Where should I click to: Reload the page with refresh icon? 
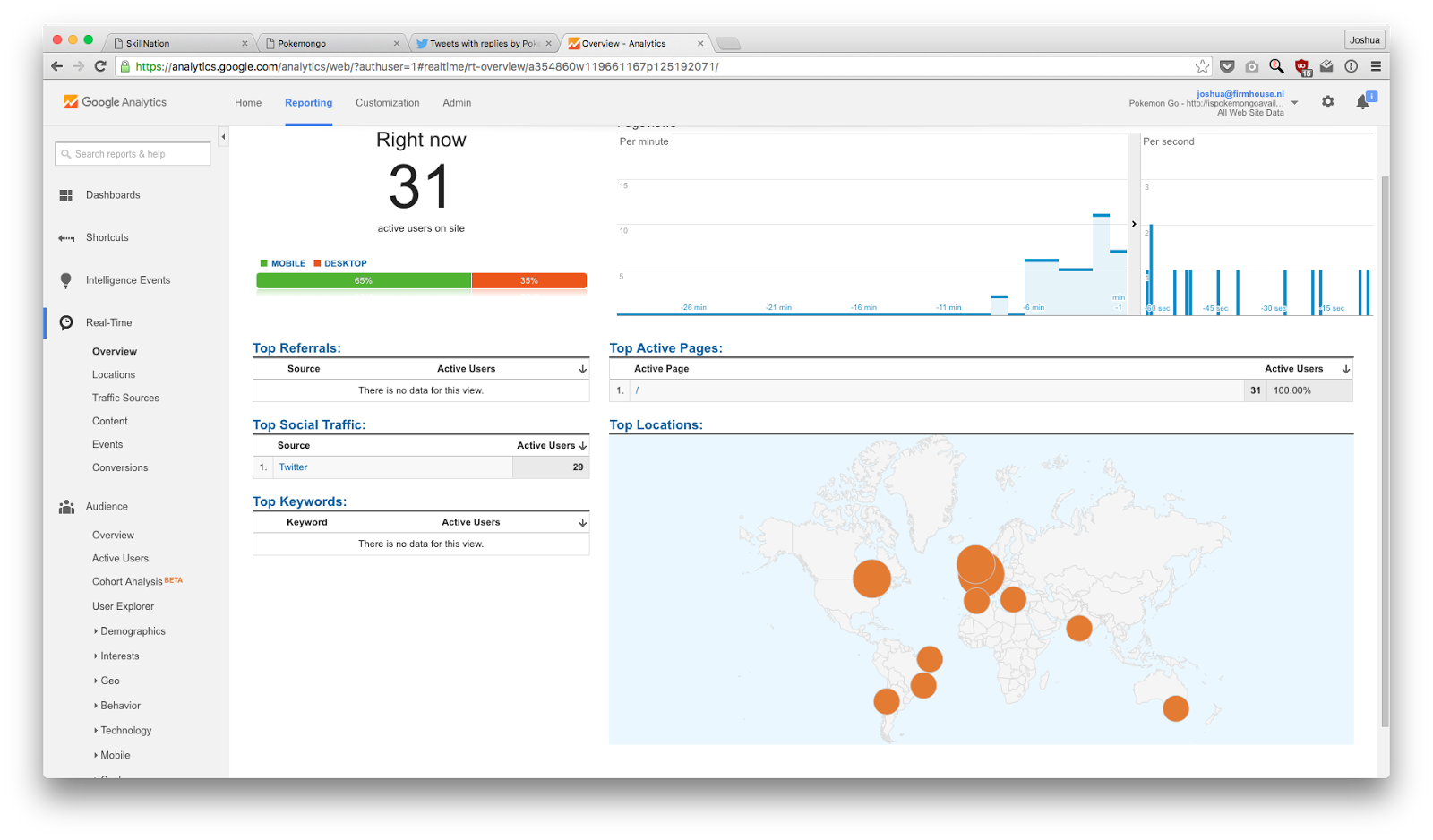click(100, 66)
